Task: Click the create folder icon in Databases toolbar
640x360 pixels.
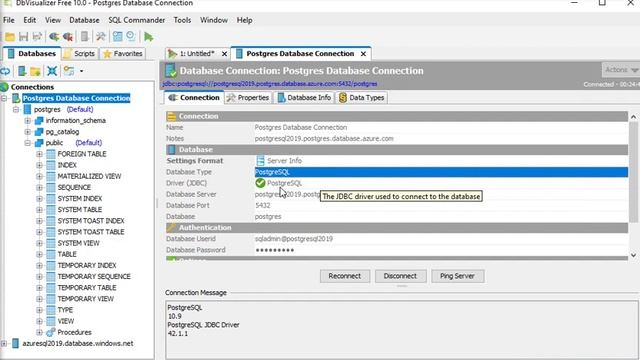Action: [36, 71]
